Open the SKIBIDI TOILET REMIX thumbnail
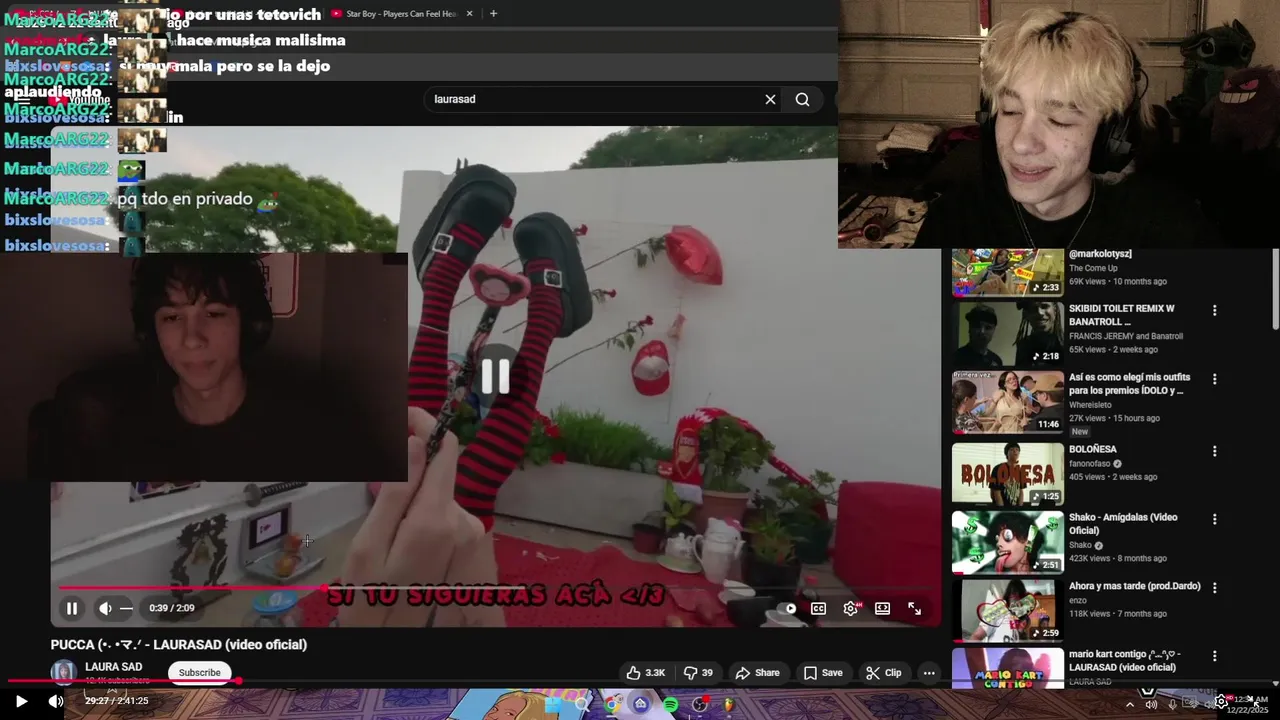The image size is (1280, 720). pos(1008,333)
